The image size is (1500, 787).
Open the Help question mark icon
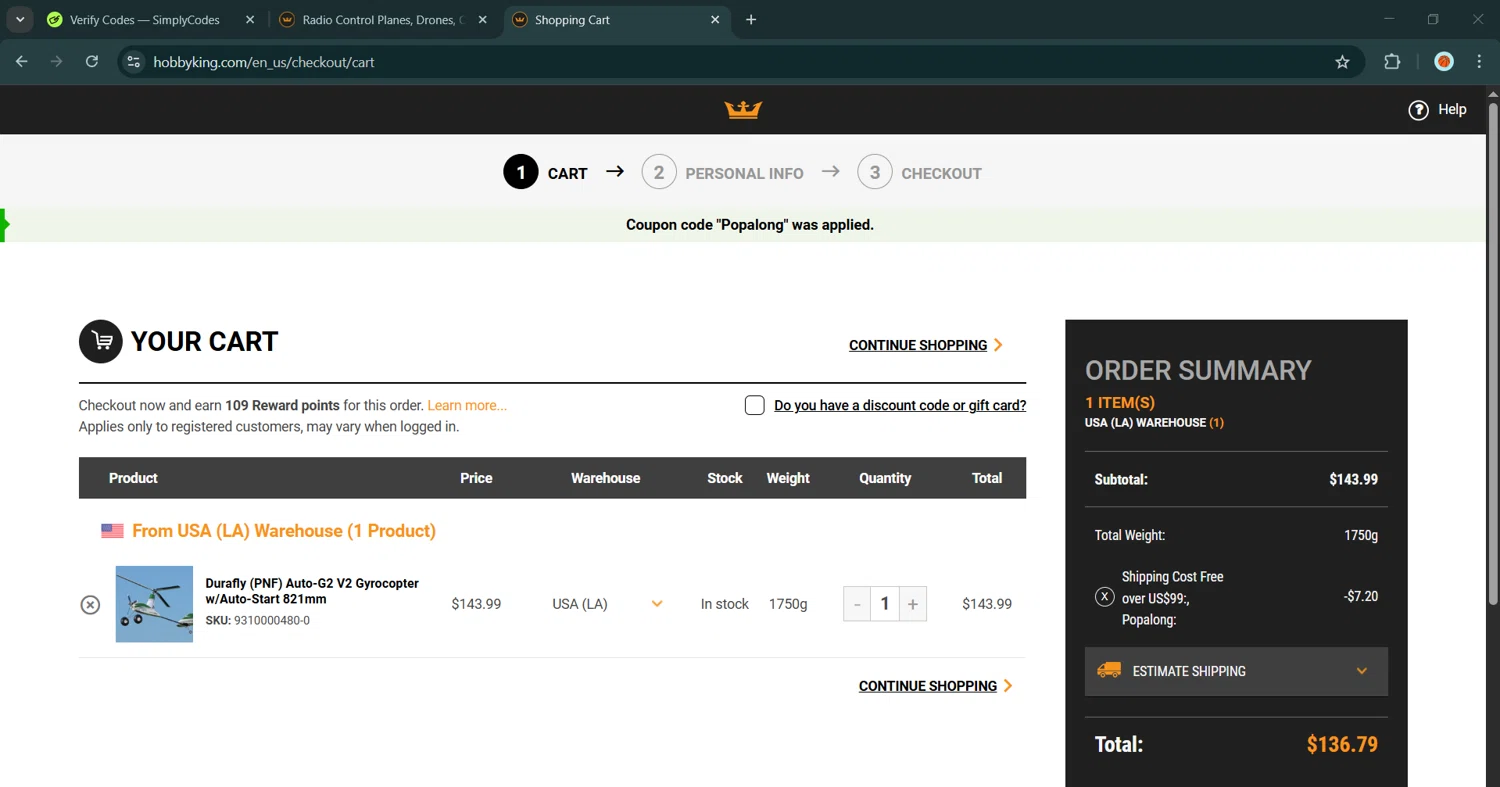[x=1418, y=110]
